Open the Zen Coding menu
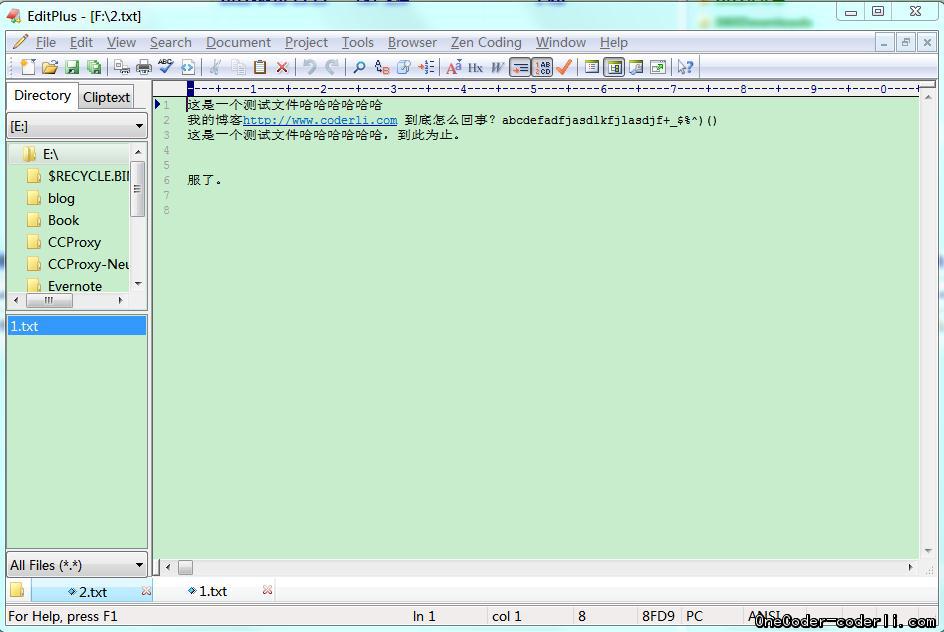Screen dimensions: 944x632 [x=486, y=42]
